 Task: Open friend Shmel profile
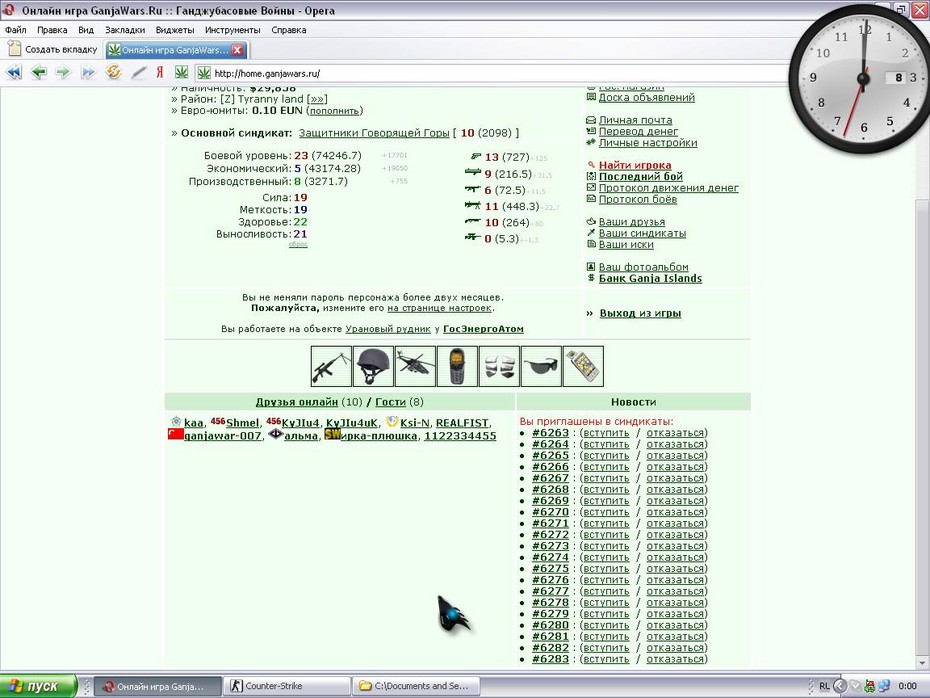pos(242,422)
